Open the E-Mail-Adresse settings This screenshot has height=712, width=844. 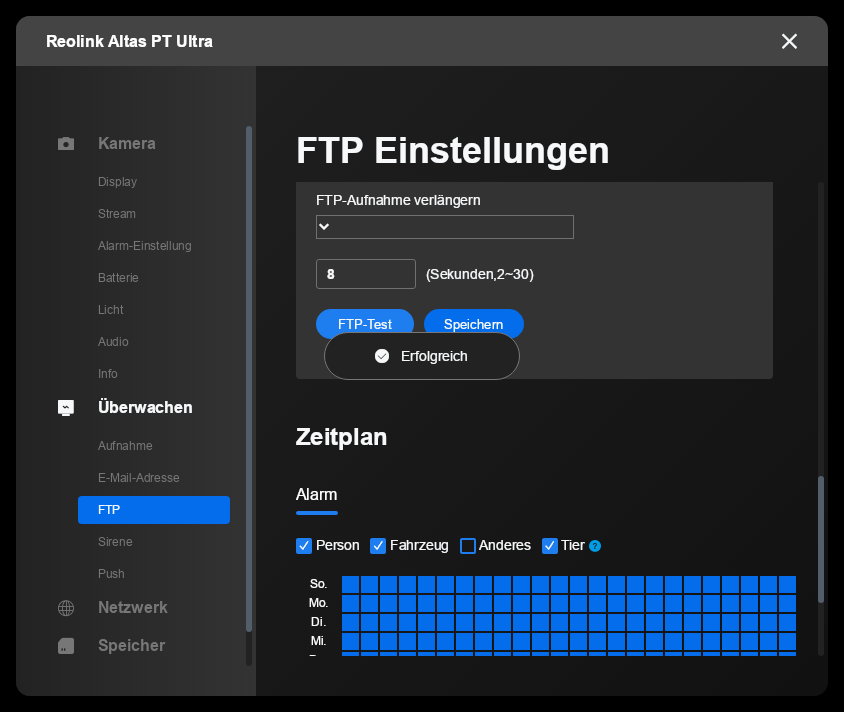139,478
